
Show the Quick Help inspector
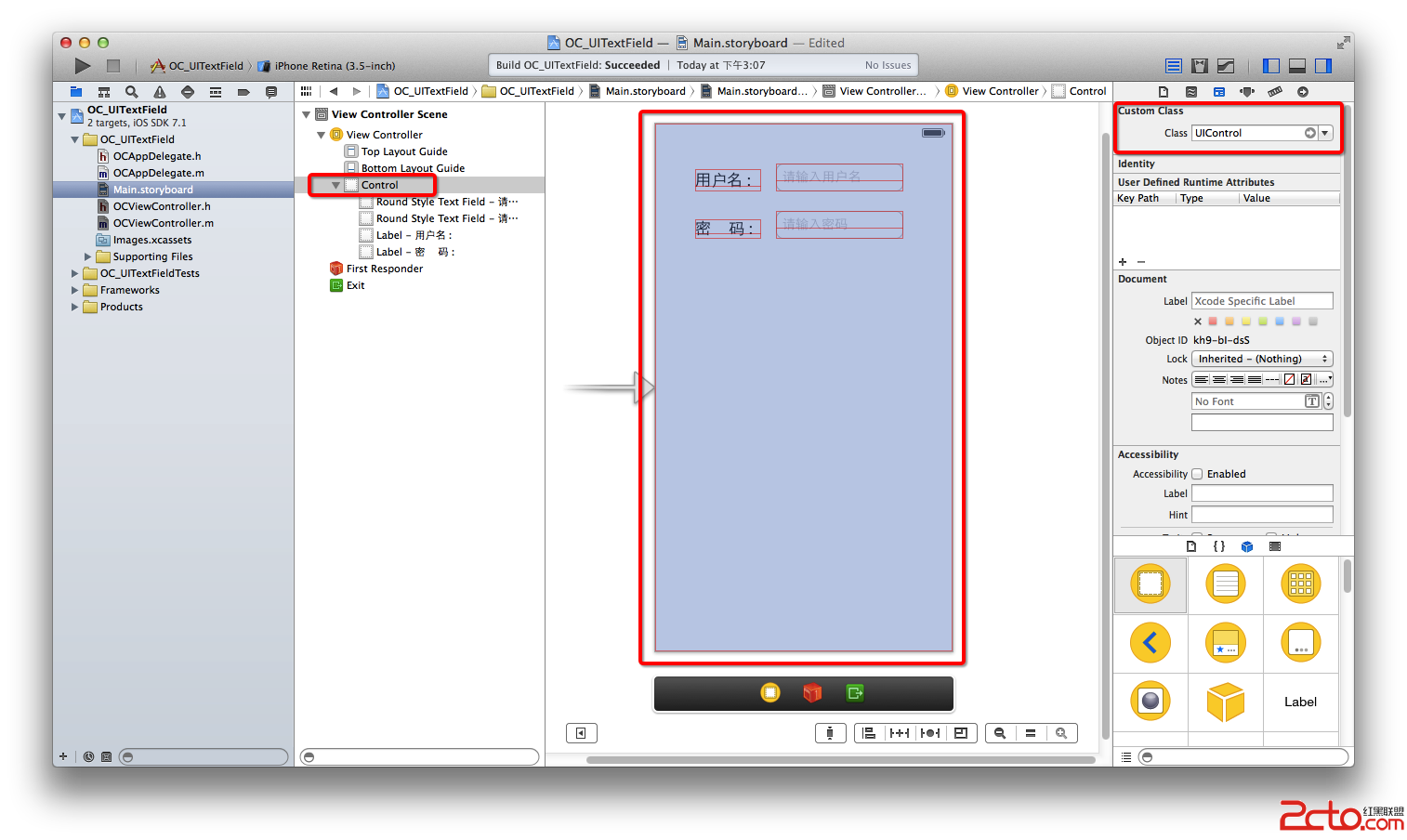pyautogui.click(x=1191, y=92)
